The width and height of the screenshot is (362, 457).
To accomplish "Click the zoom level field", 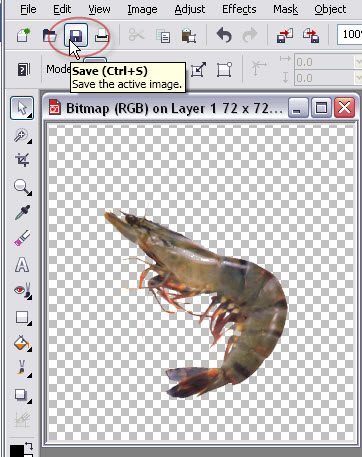I will click(x=349, y=34).
